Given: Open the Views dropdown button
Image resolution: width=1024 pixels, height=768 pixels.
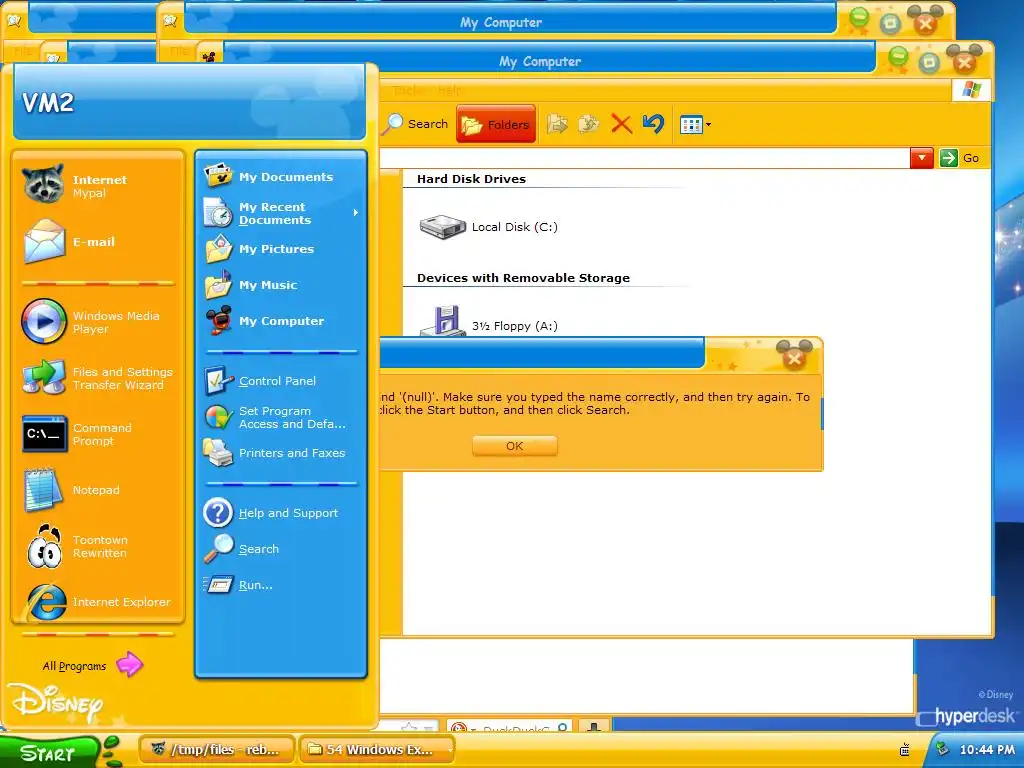Looking at the screenshot, I should [x=695, y=124].
